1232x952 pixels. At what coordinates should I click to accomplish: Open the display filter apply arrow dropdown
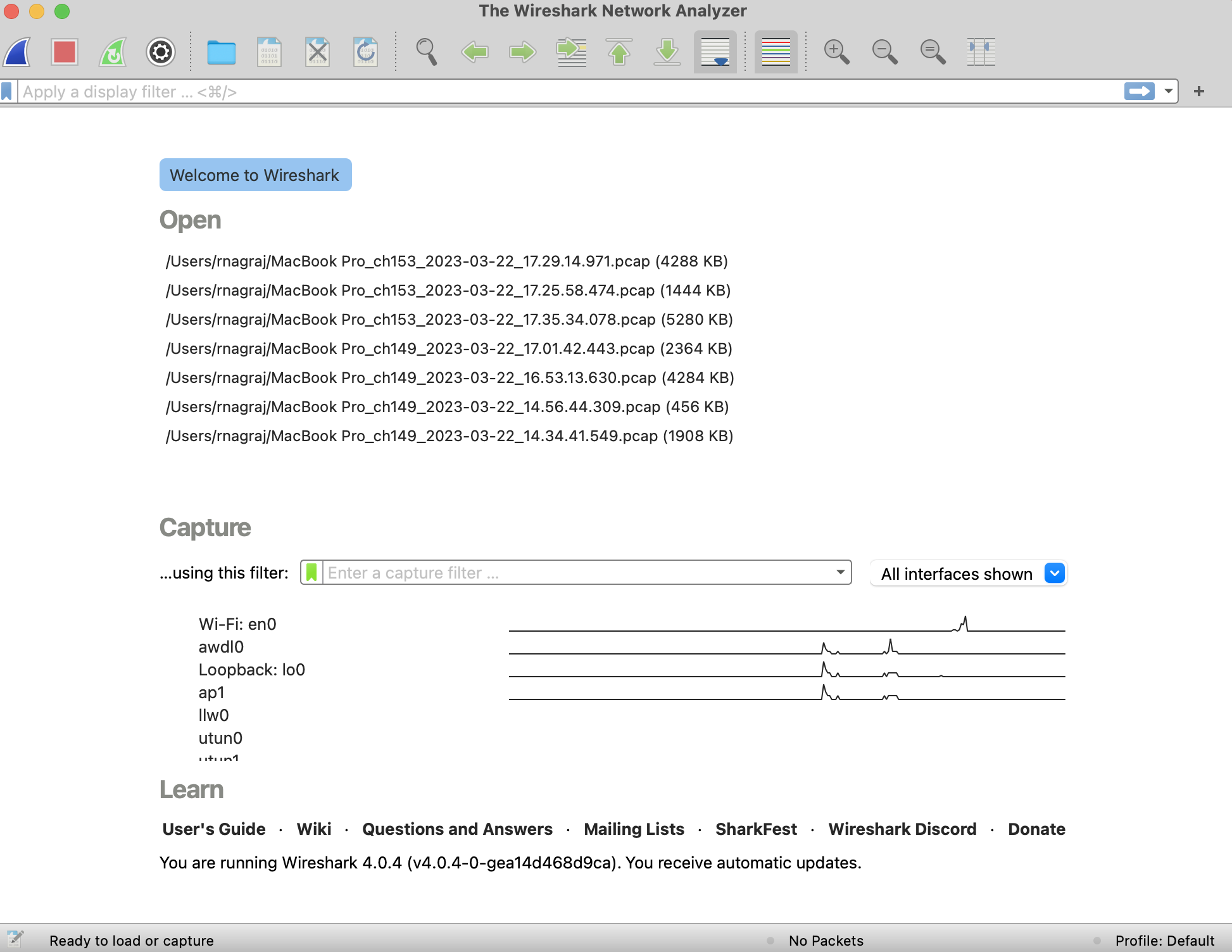[1167, 91]
